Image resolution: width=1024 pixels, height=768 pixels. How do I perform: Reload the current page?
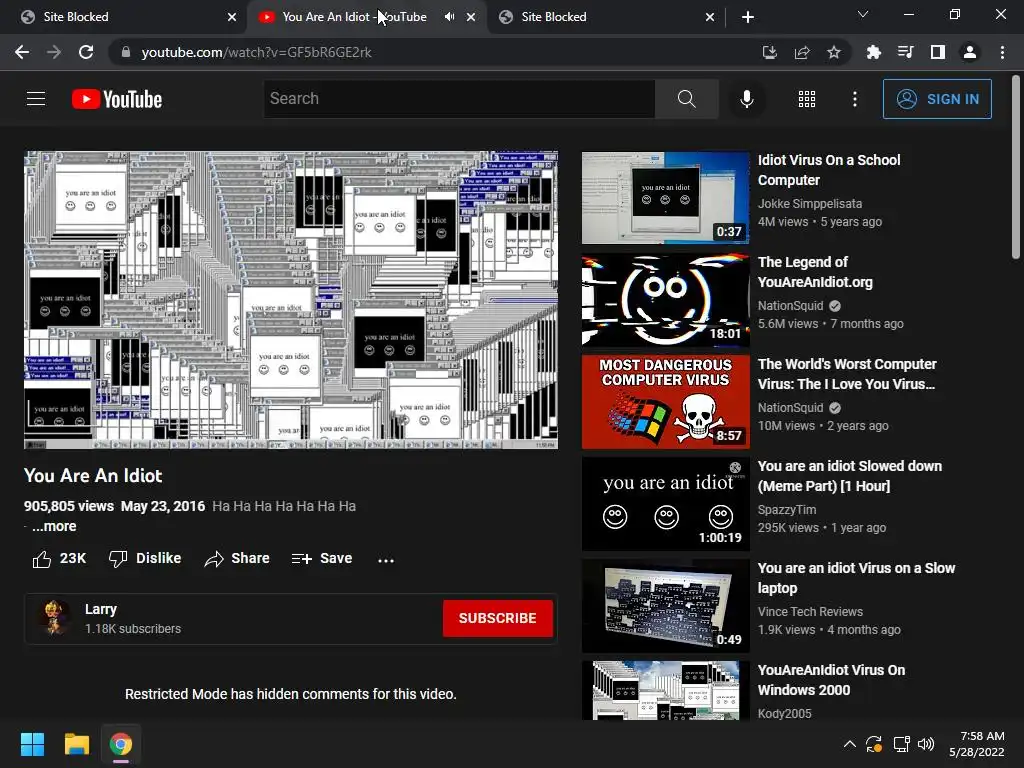pos(86,52)
